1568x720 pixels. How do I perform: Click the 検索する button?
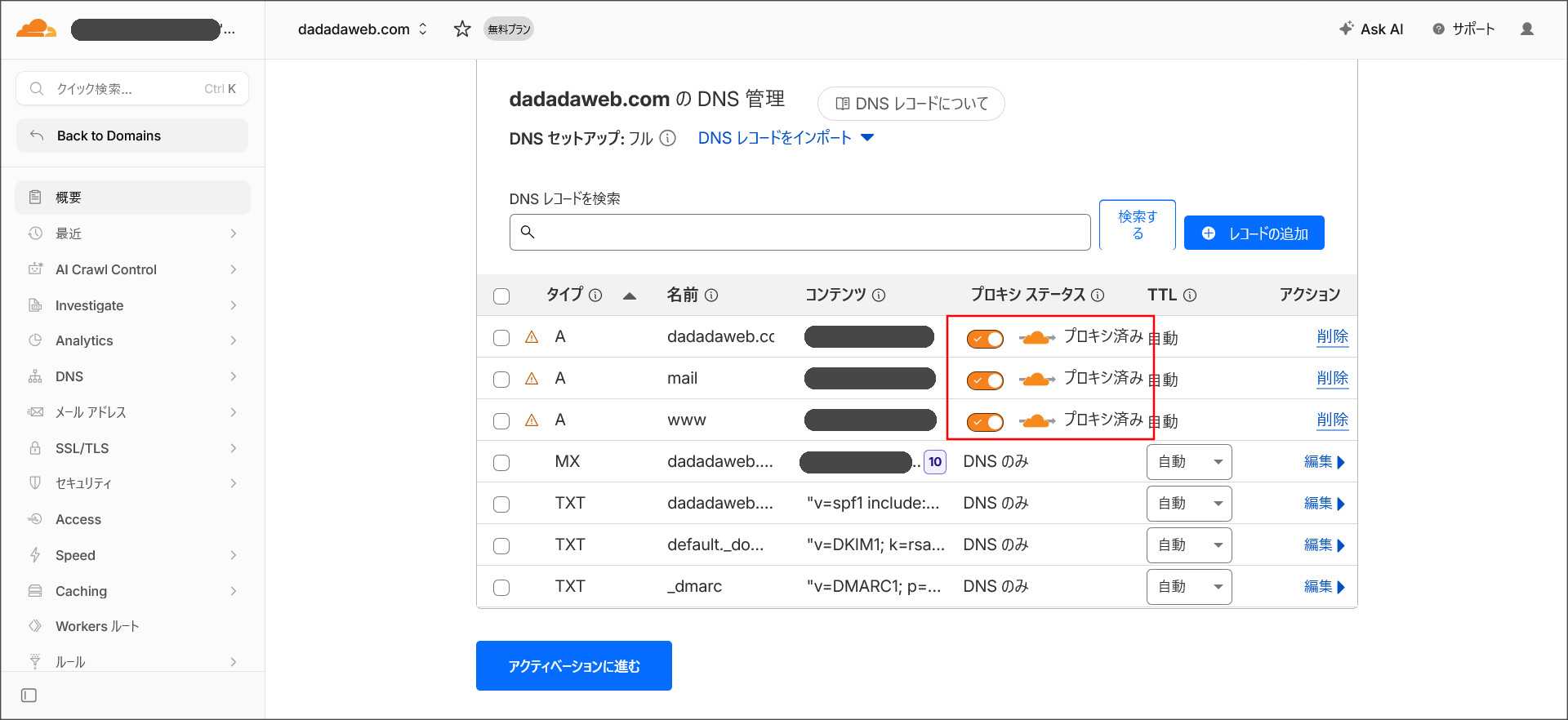point(1137,224)
